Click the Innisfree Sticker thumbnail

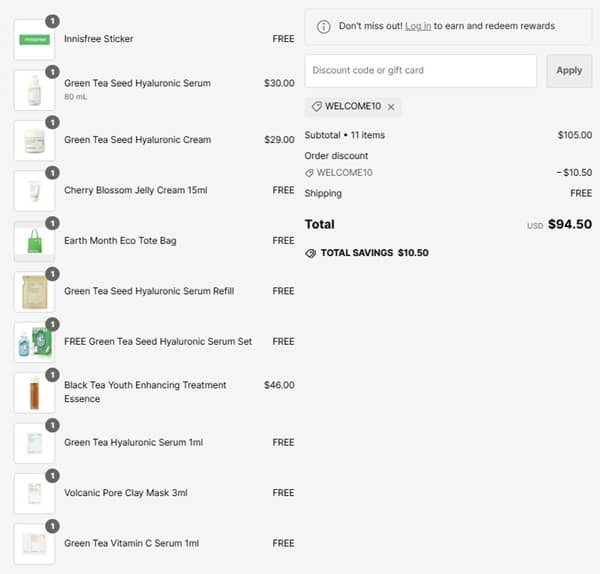coord(34,40)
